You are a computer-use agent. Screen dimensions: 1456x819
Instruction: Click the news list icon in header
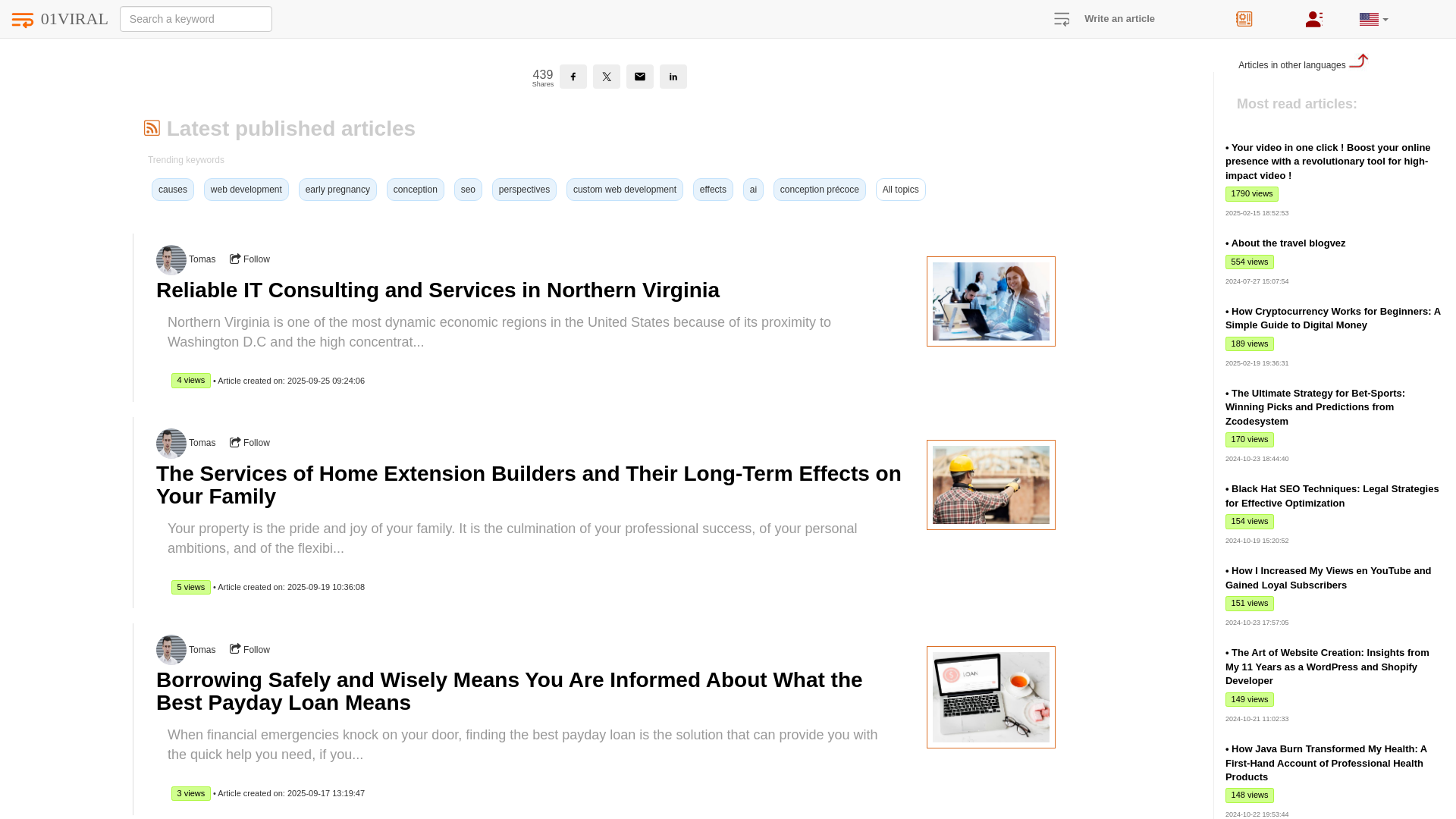pos(1244,19)
